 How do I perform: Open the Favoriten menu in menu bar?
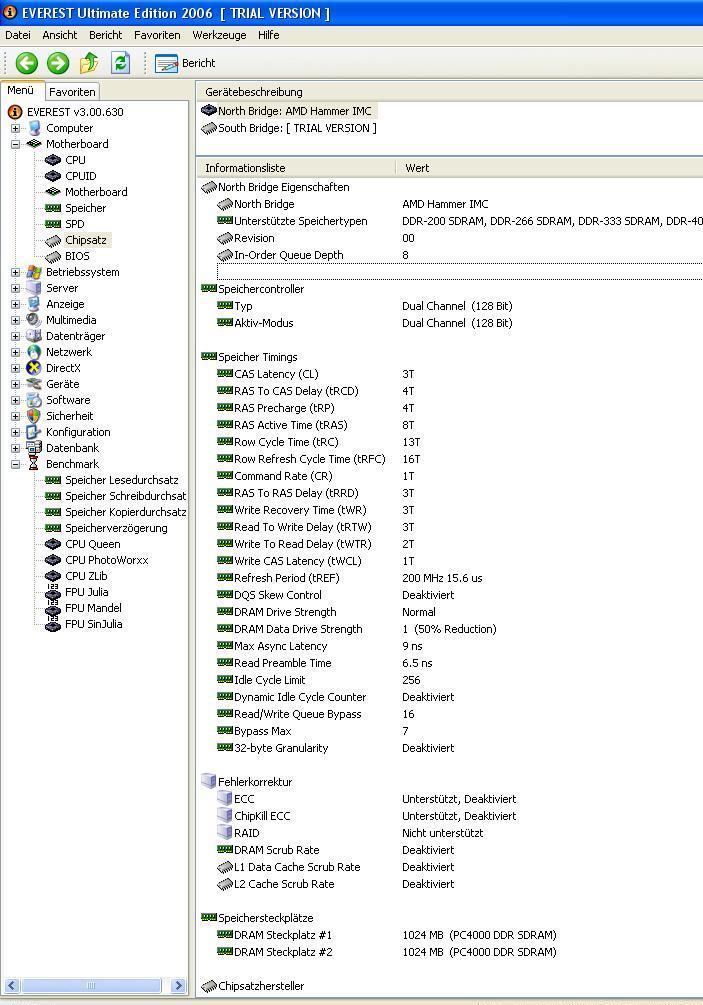157,35
